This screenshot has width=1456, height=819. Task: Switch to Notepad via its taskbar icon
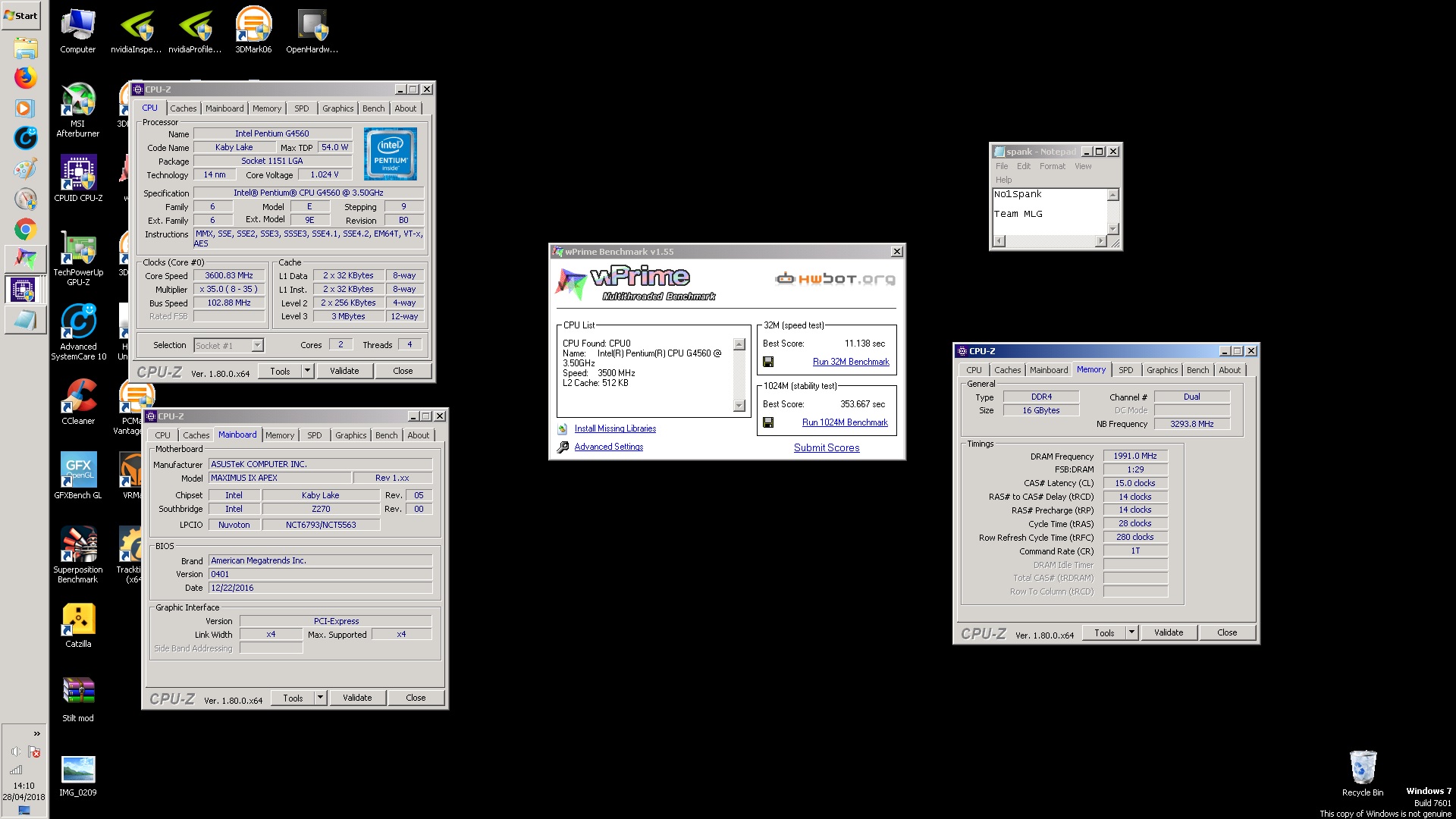[25, 320]
